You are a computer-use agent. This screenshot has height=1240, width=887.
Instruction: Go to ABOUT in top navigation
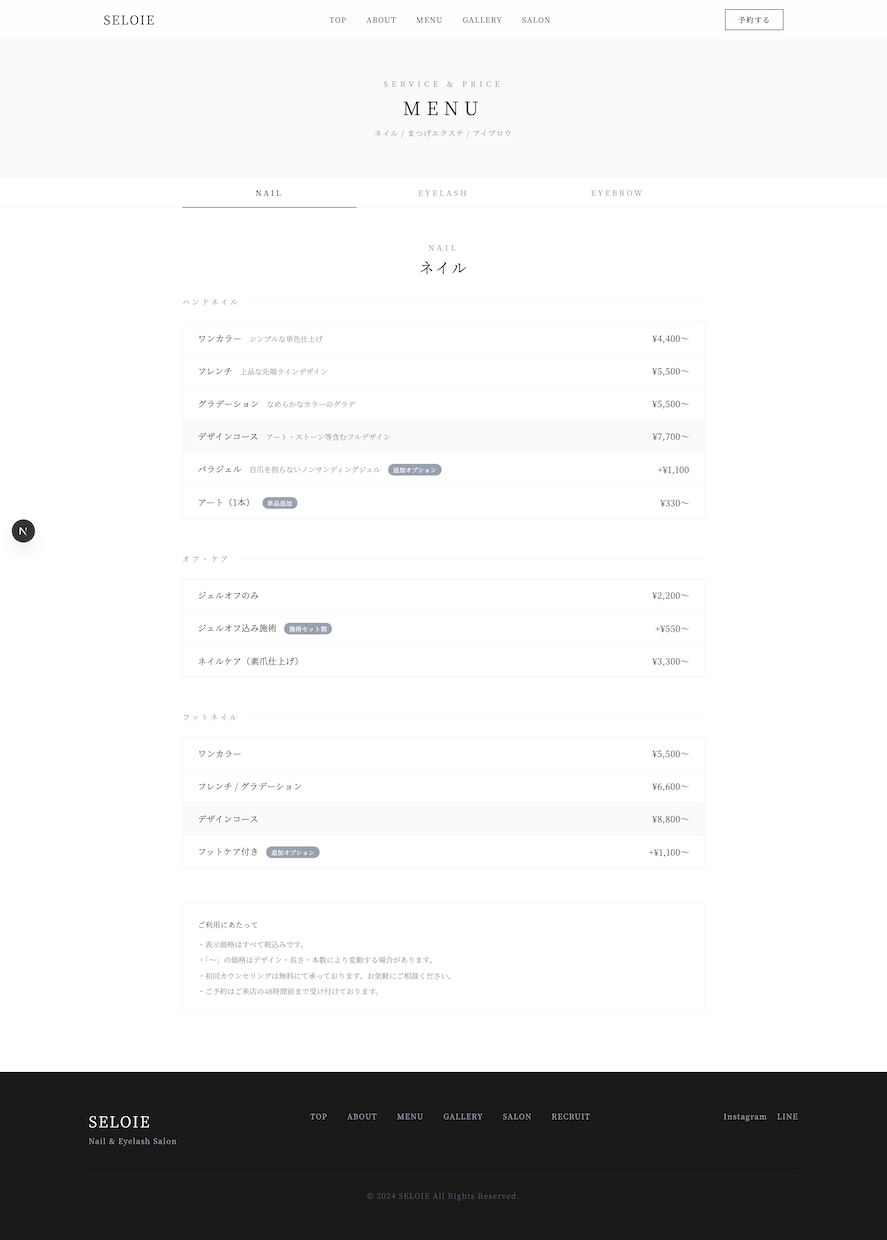pyautogui.click(x=381, y=20)
